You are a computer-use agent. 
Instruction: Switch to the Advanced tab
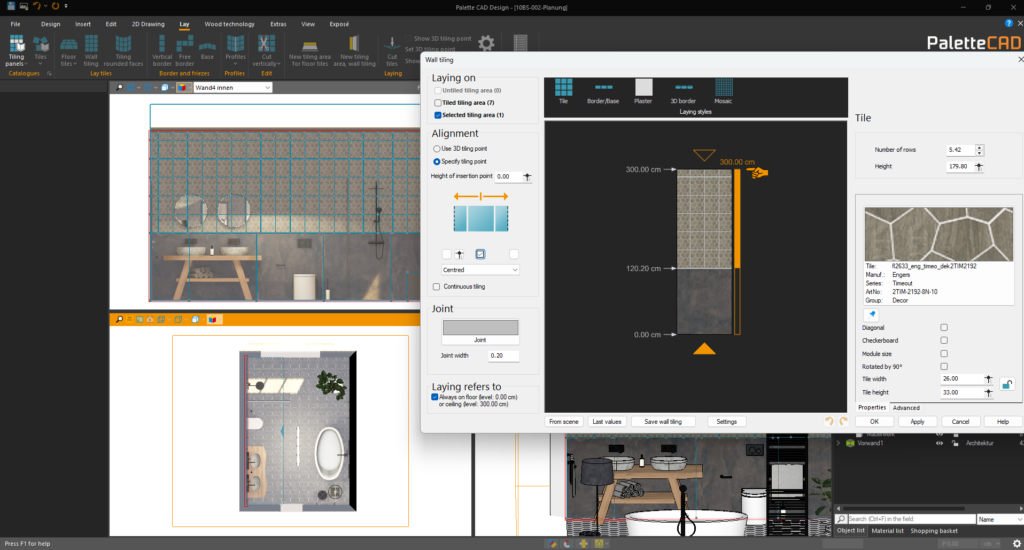coord(906,407)
